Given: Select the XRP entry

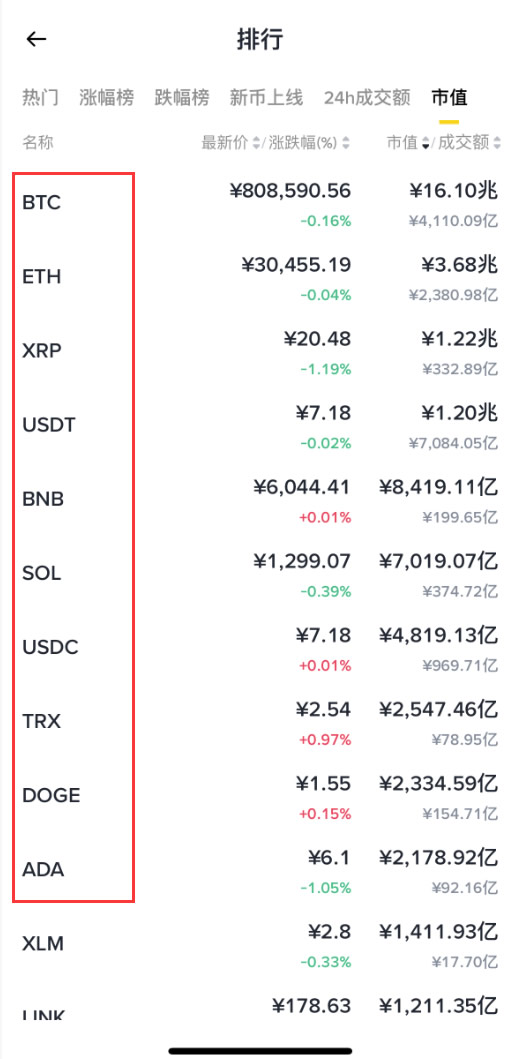Looking at the screenshot, I should click(x=259, y=351).
